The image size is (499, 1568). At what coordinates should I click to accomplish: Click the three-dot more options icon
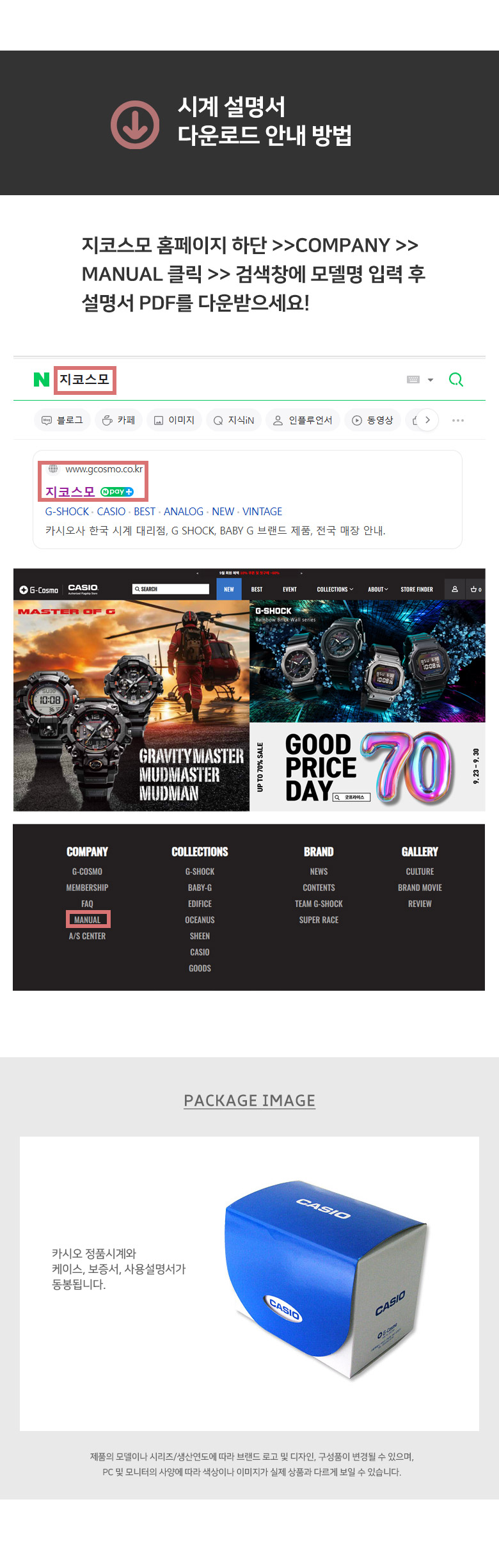[458, 420]
